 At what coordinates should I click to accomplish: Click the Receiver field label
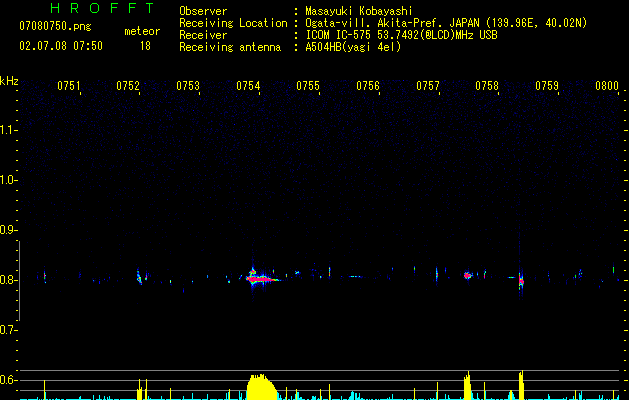(x=203, y=35)
